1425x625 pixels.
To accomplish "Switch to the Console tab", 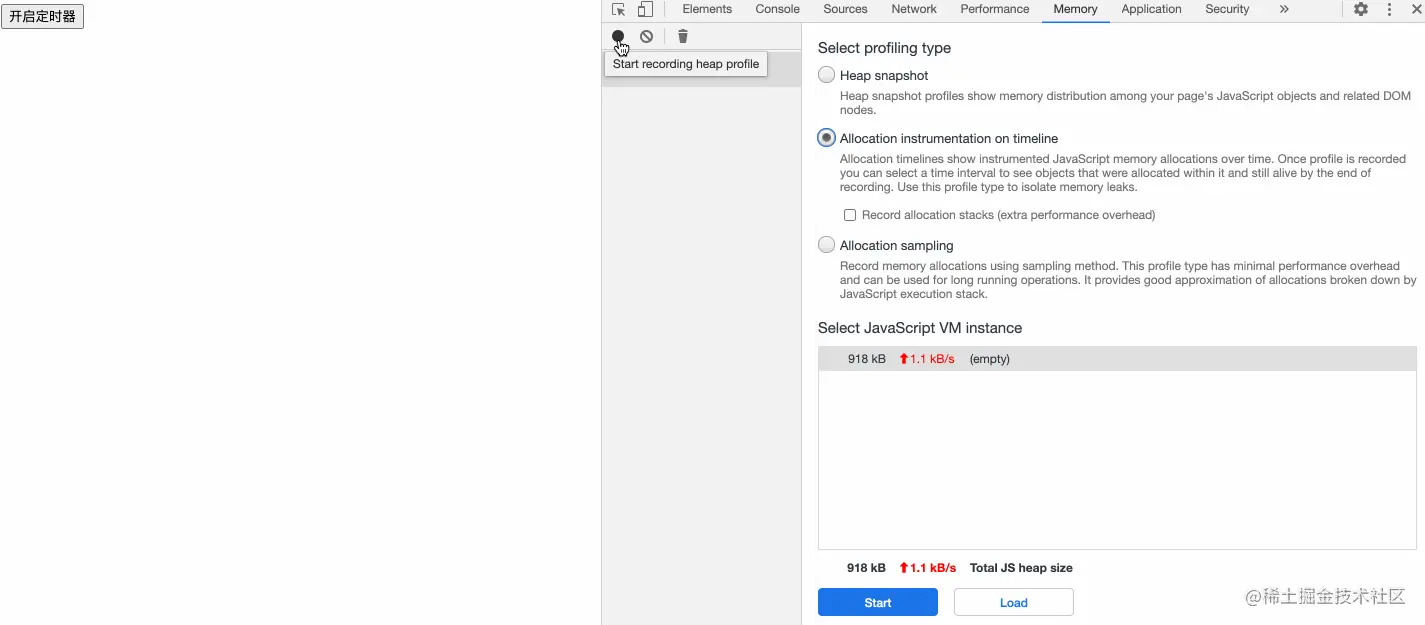I will [x=777, y=9].
